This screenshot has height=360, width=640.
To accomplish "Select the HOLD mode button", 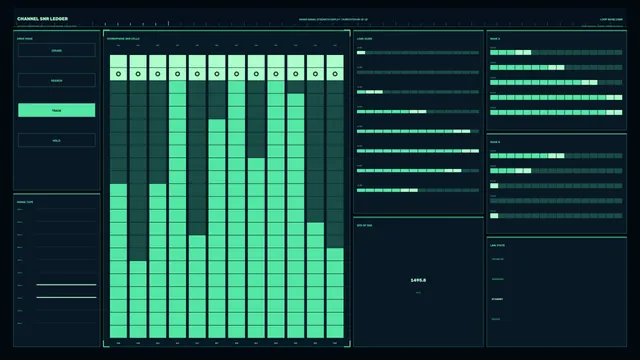I will 57,140.
